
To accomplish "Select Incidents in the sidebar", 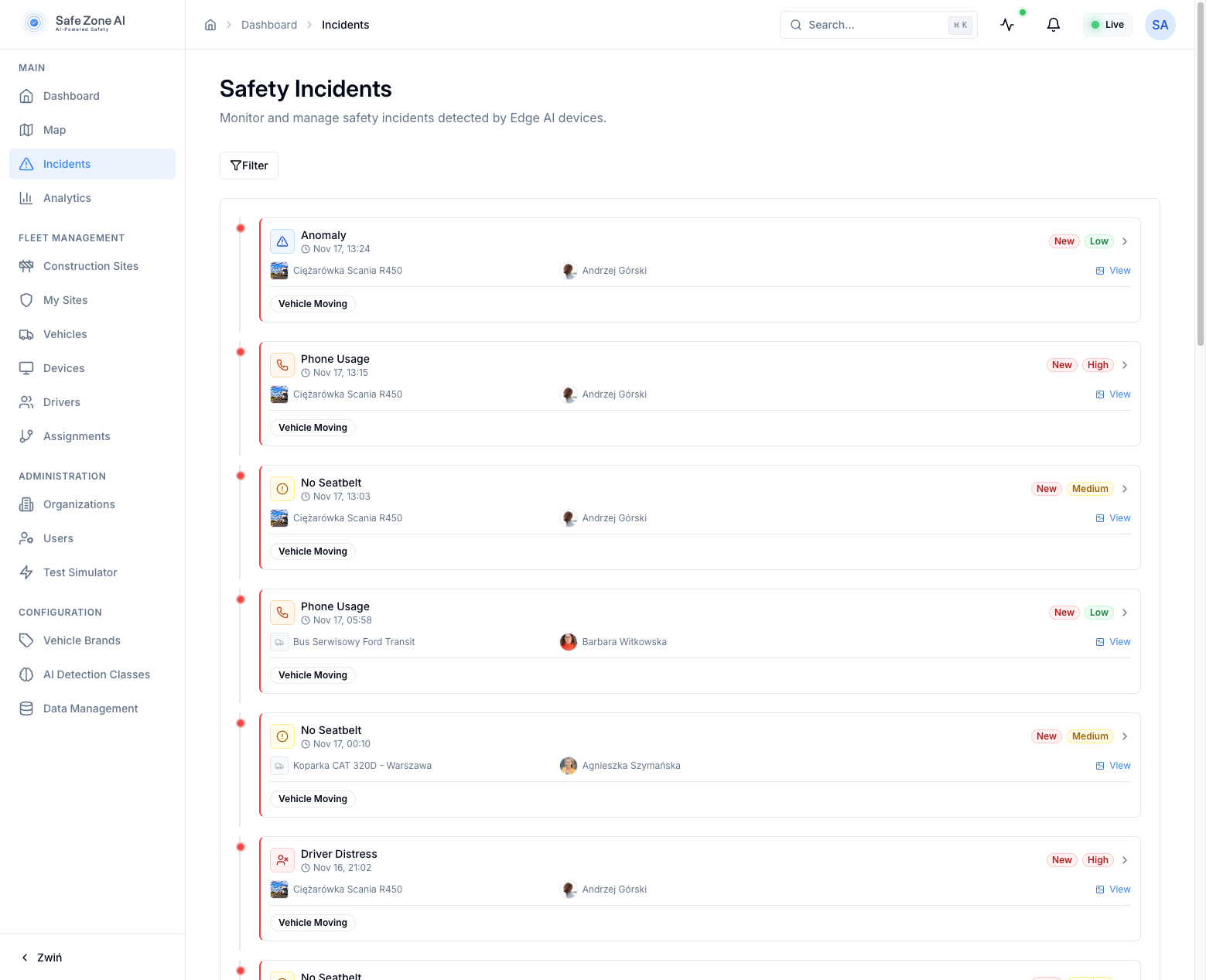I will click(66, 163).
